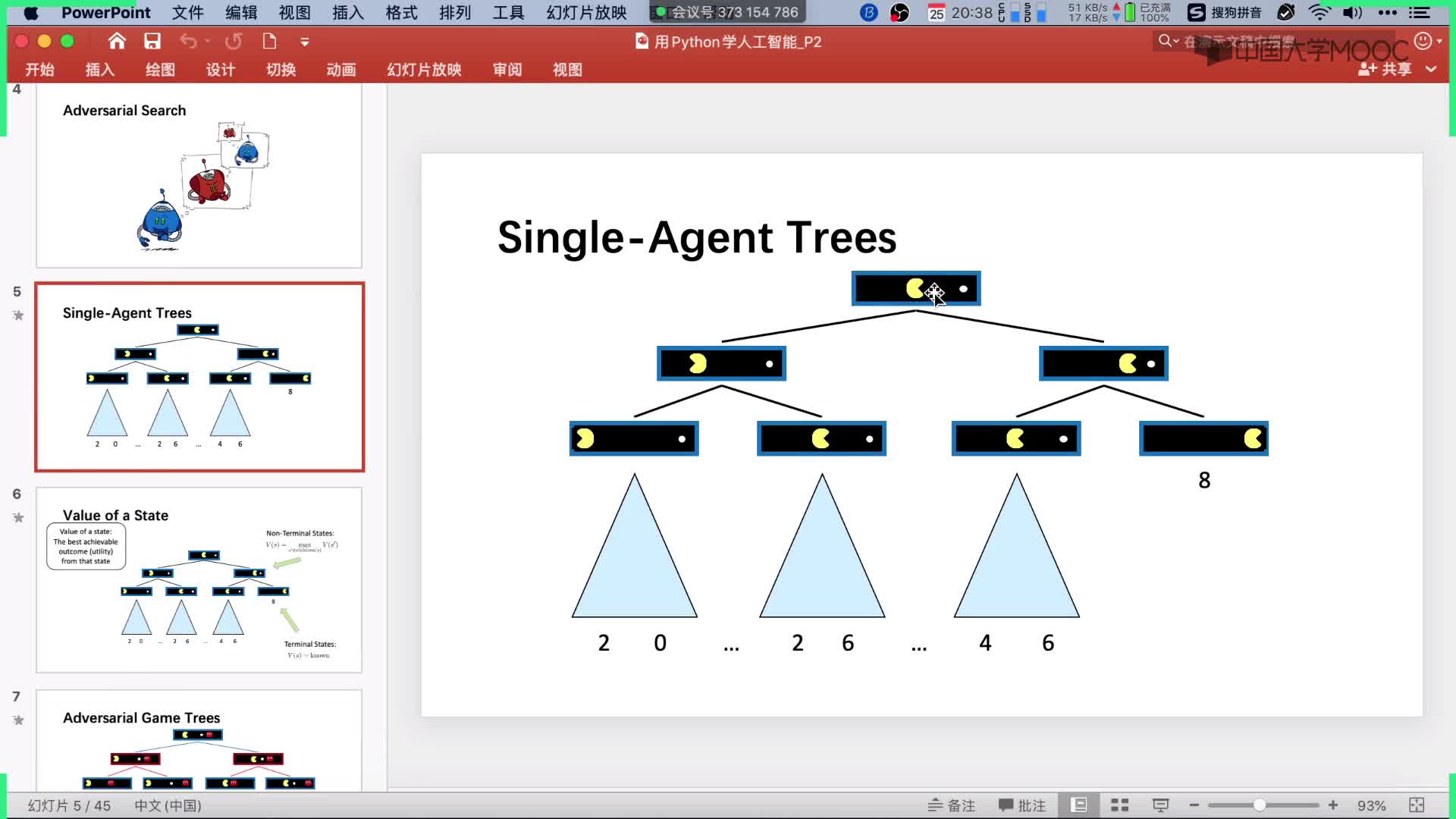Image resolution: width=1456 pixels, height=819 pixels.
Task: Toggle the 备注 notes pane
Action: [951, 805]
